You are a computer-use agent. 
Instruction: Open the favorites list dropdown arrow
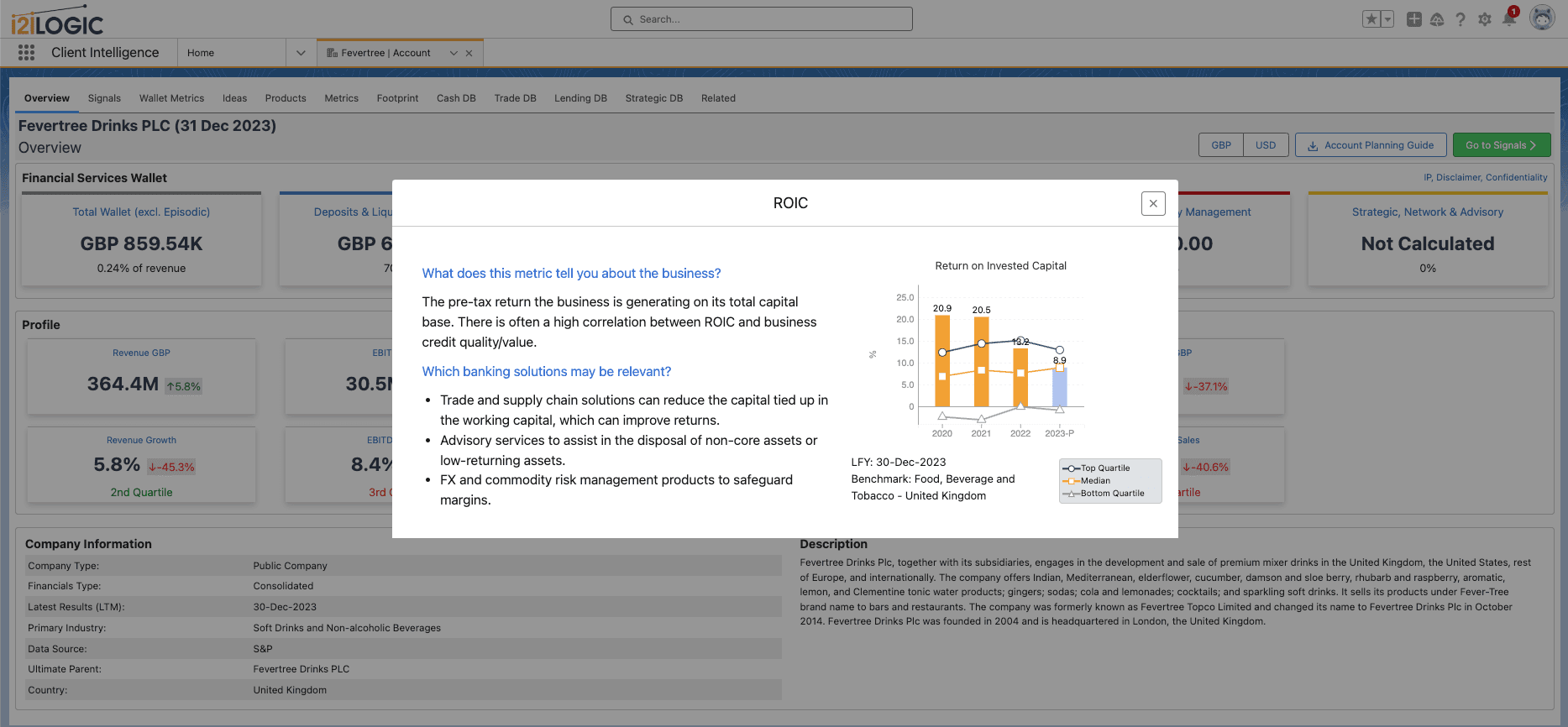point(1387,19)
